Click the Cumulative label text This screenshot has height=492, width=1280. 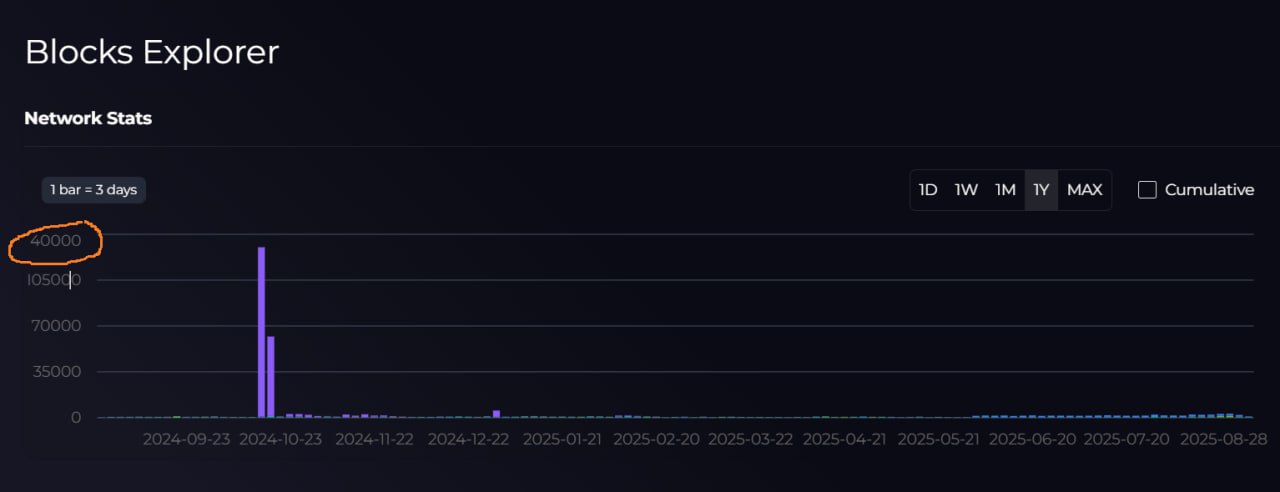1209,190
